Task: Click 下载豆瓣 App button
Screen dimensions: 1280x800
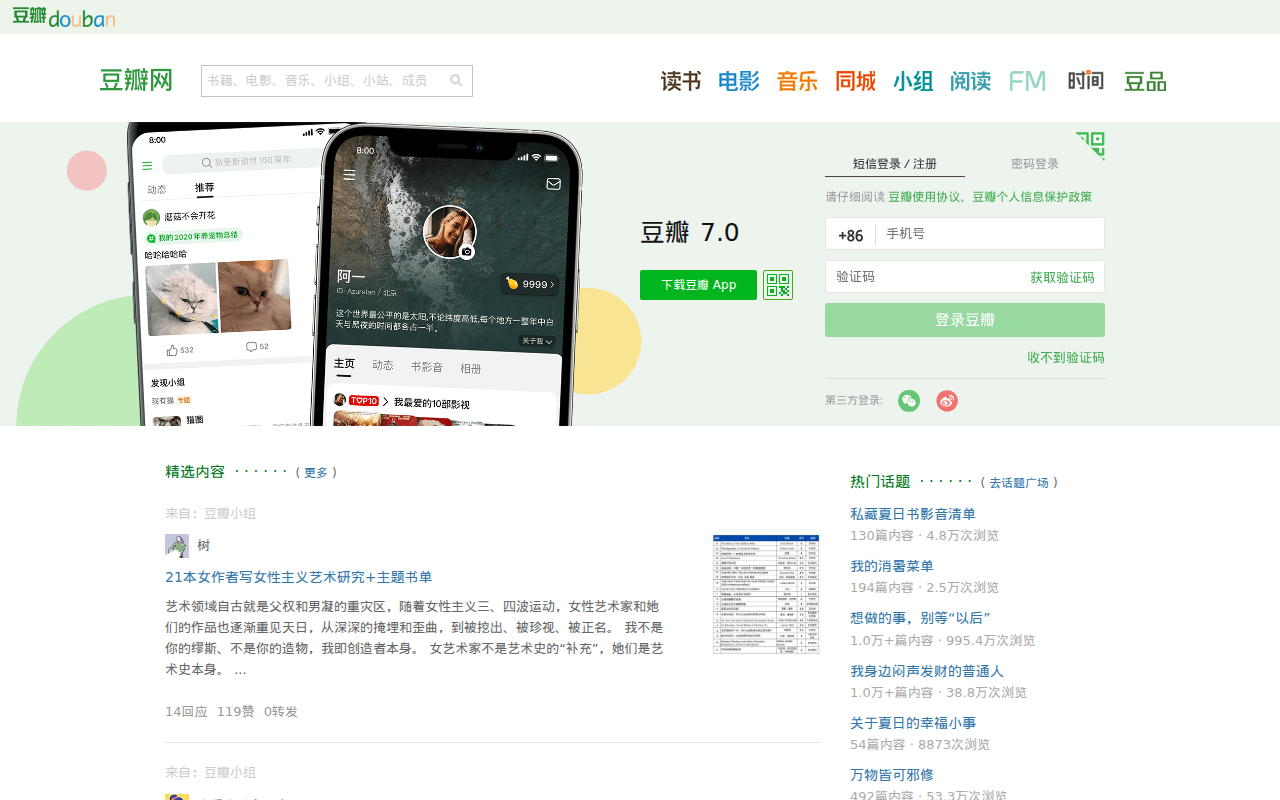Action: [x=698, y=285]
